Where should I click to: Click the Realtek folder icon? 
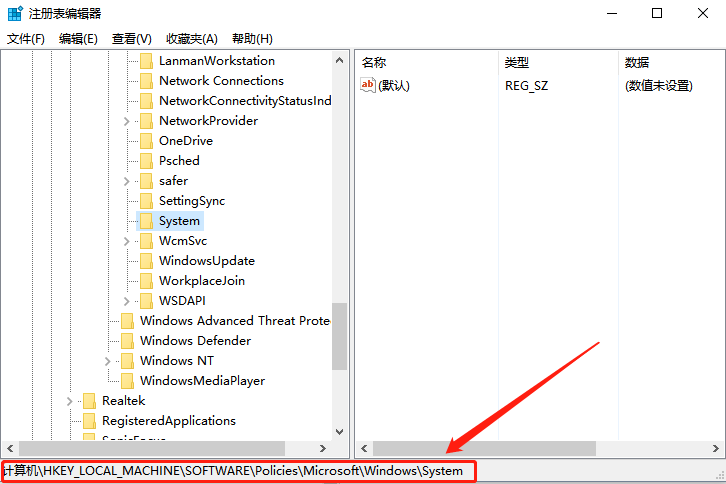click(89, 401)
